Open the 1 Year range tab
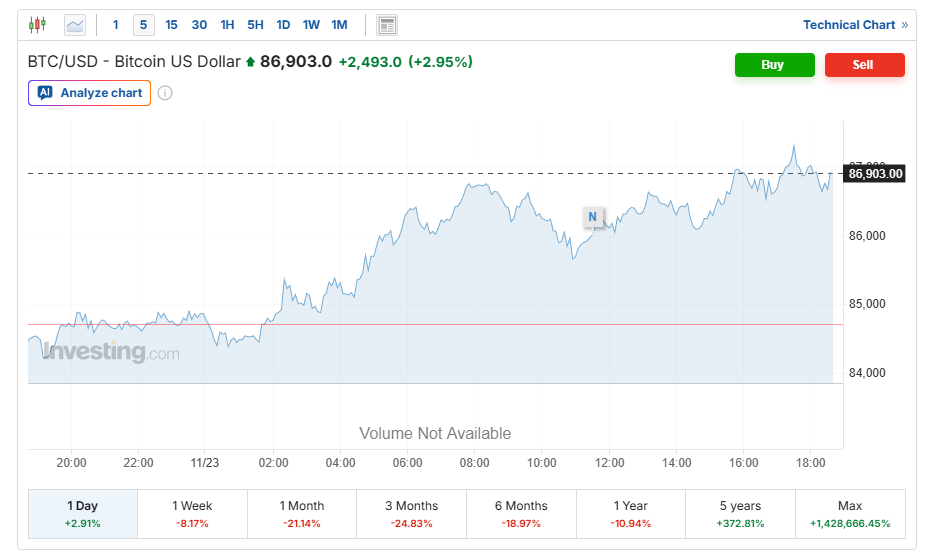The height and width of the screenshot is (556, 929). pyautogui.click(x=631, y=514)
